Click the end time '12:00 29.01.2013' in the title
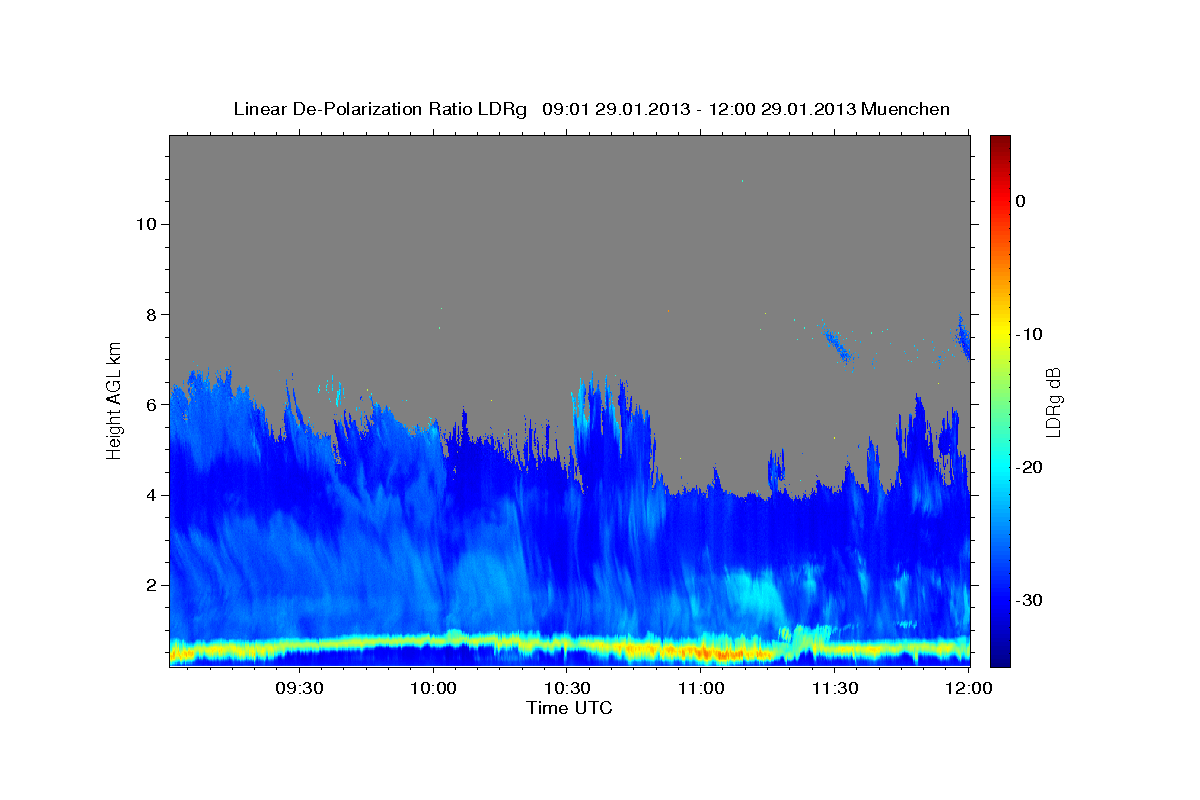 pyautogui.click(x=783, y=109)
